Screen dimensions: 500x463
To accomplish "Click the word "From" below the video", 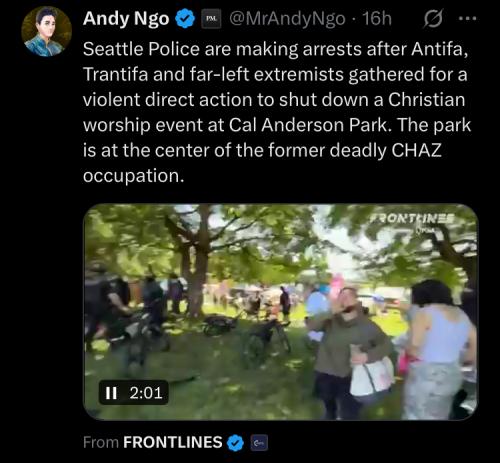I will click(x=101, y=443).
